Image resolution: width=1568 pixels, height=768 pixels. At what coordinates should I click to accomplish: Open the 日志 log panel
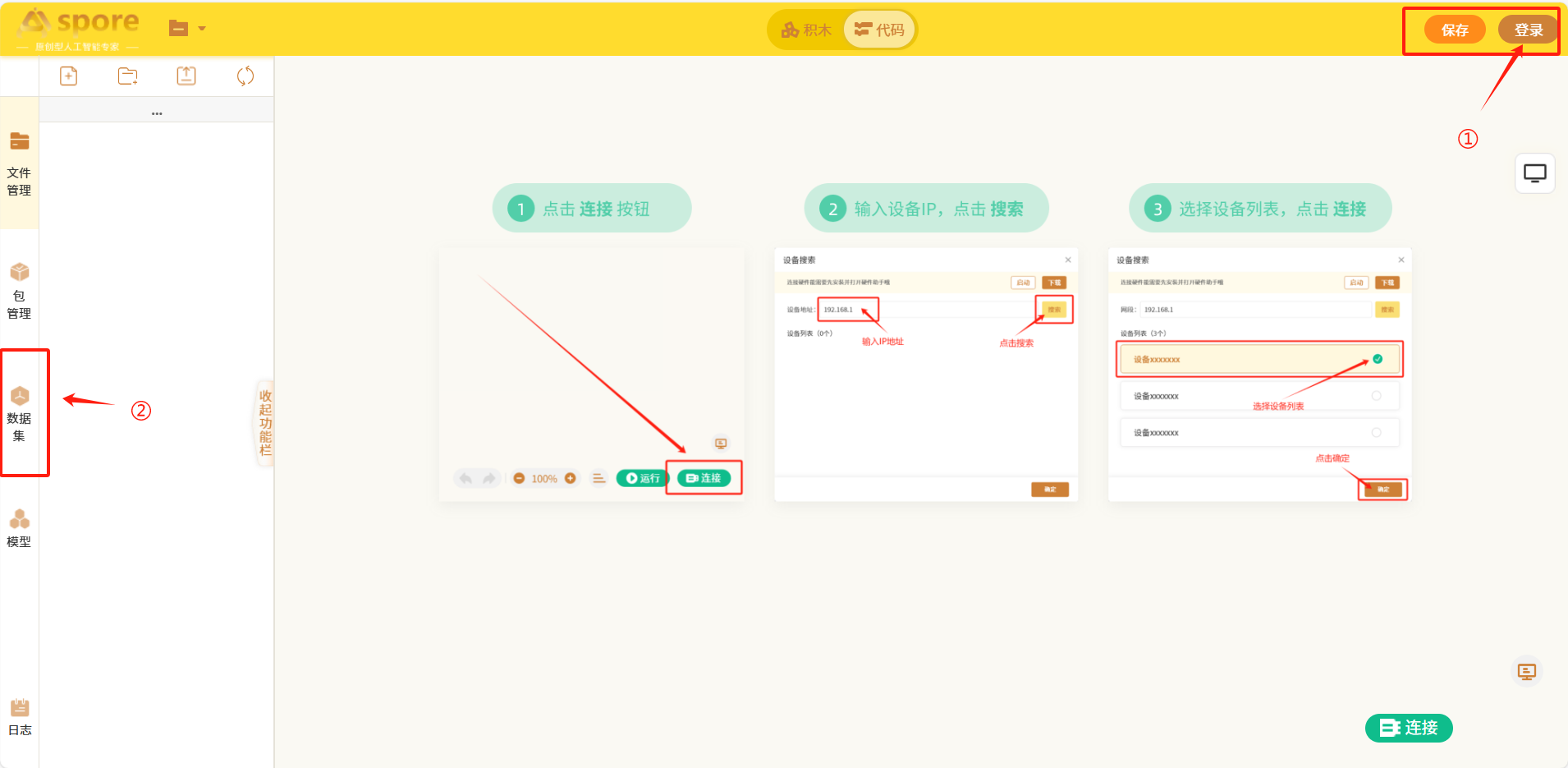coord(20,717)
